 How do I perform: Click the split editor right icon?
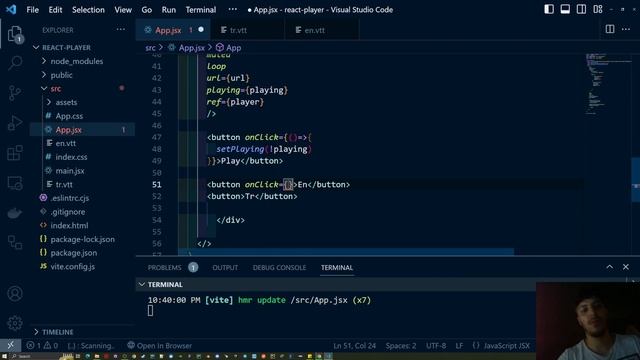pyautogui.click(x=610, y=29)
